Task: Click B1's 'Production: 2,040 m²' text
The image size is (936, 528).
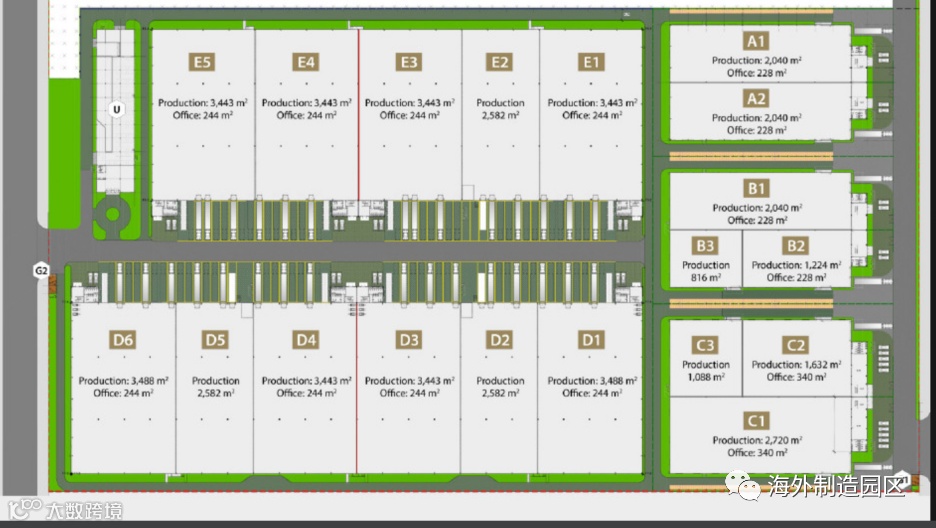Action: pos(757,208)
